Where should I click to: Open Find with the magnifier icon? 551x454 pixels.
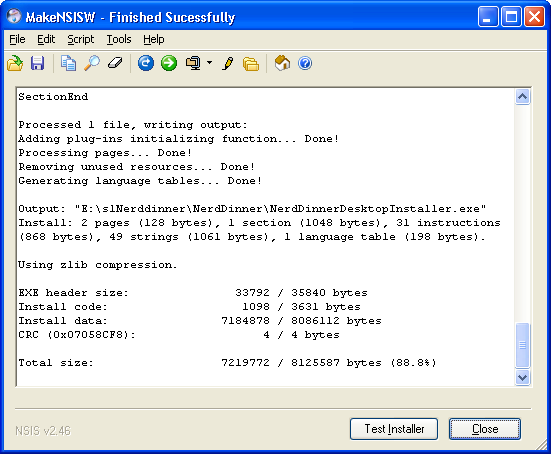(x=92, y=64)
